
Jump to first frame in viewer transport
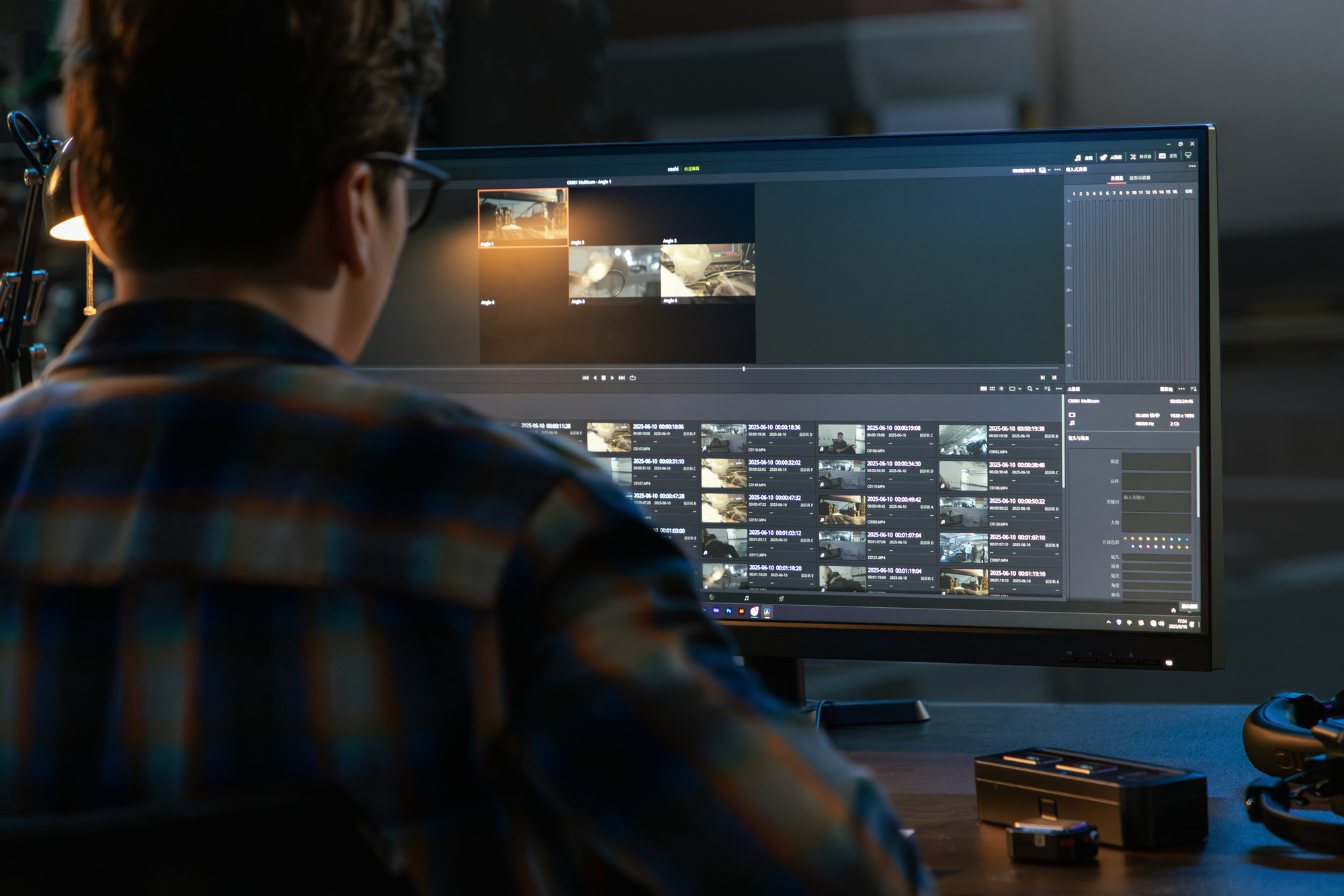[585, 378]
